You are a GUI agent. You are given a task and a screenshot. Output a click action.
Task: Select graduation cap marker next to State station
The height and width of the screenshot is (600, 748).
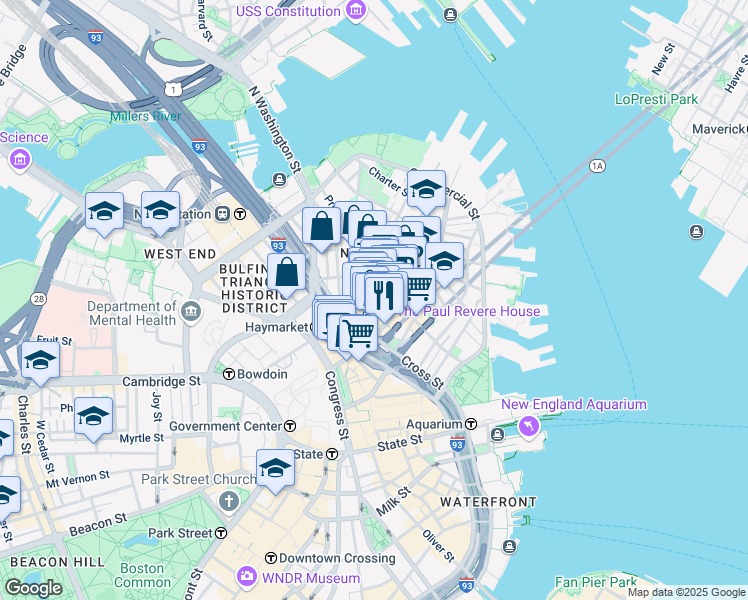pos(275,469)
